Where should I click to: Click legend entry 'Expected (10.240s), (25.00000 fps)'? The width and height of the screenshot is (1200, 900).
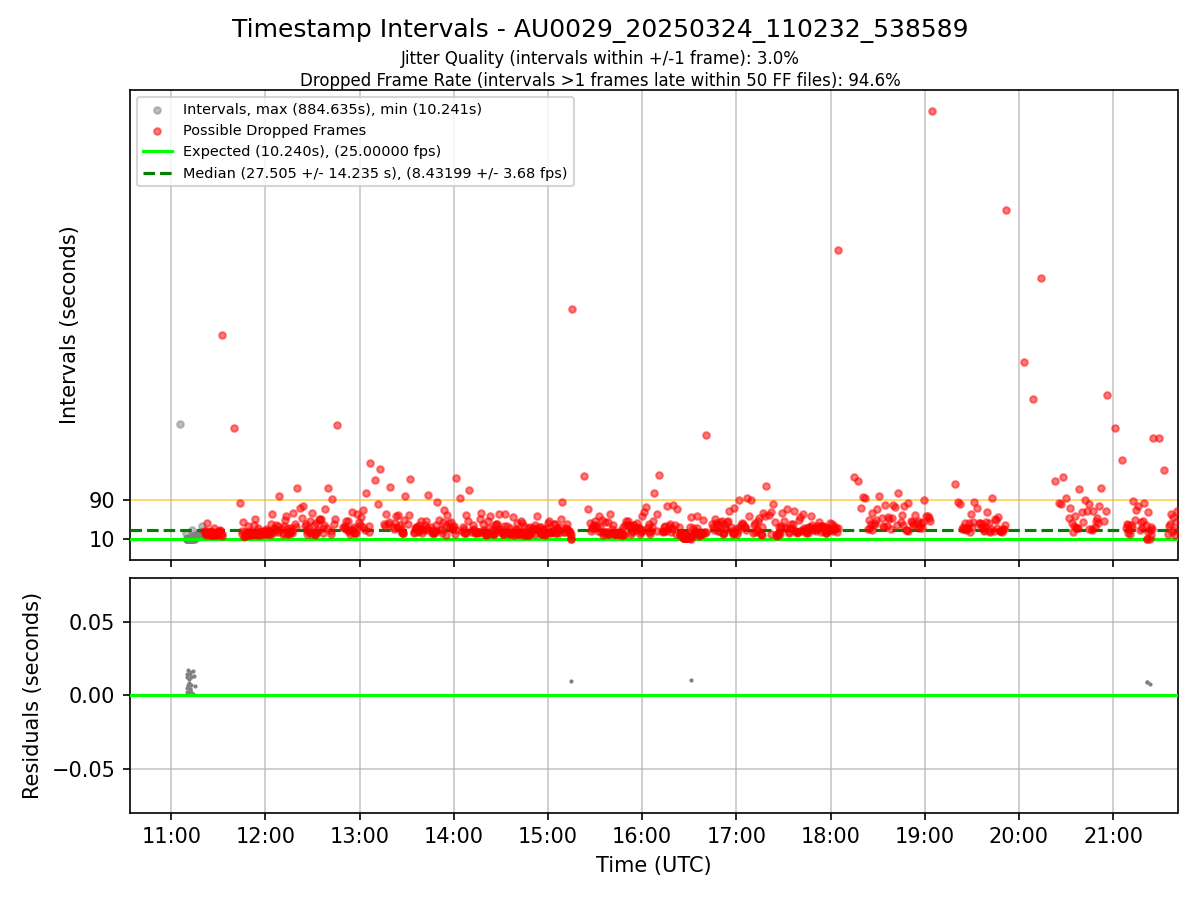point(312,151)
